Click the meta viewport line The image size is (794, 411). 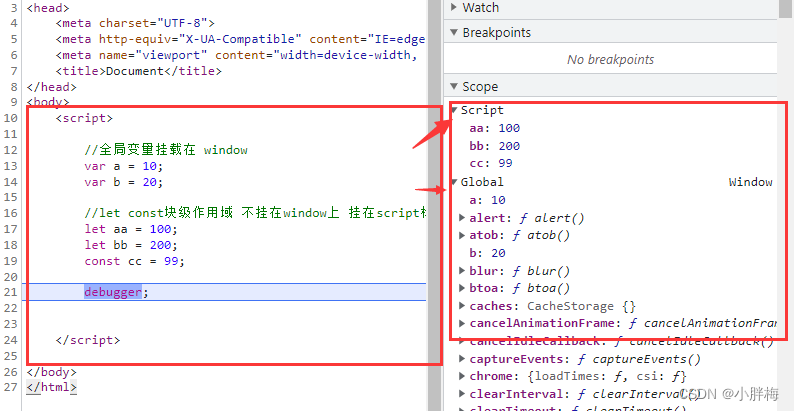pyautogui.click(x=236, y=55)
